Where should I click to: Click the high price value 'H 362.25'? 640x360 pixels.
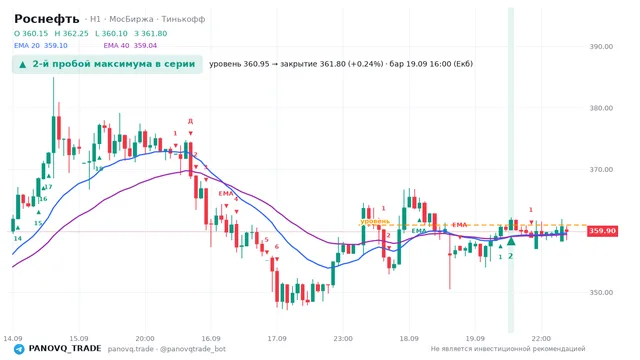point(71,33)
